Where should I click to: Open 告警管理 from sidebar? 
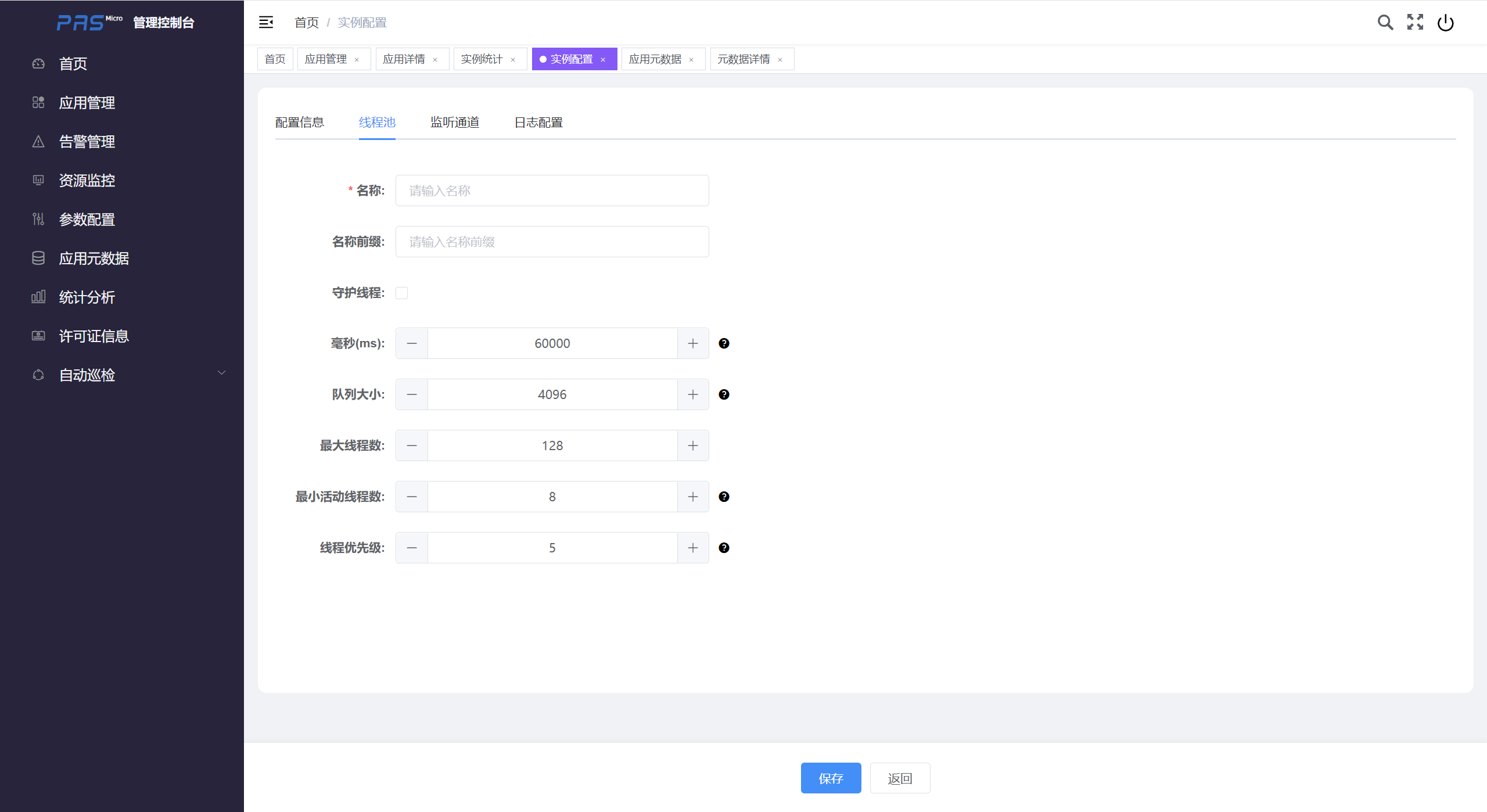[87, 142]
